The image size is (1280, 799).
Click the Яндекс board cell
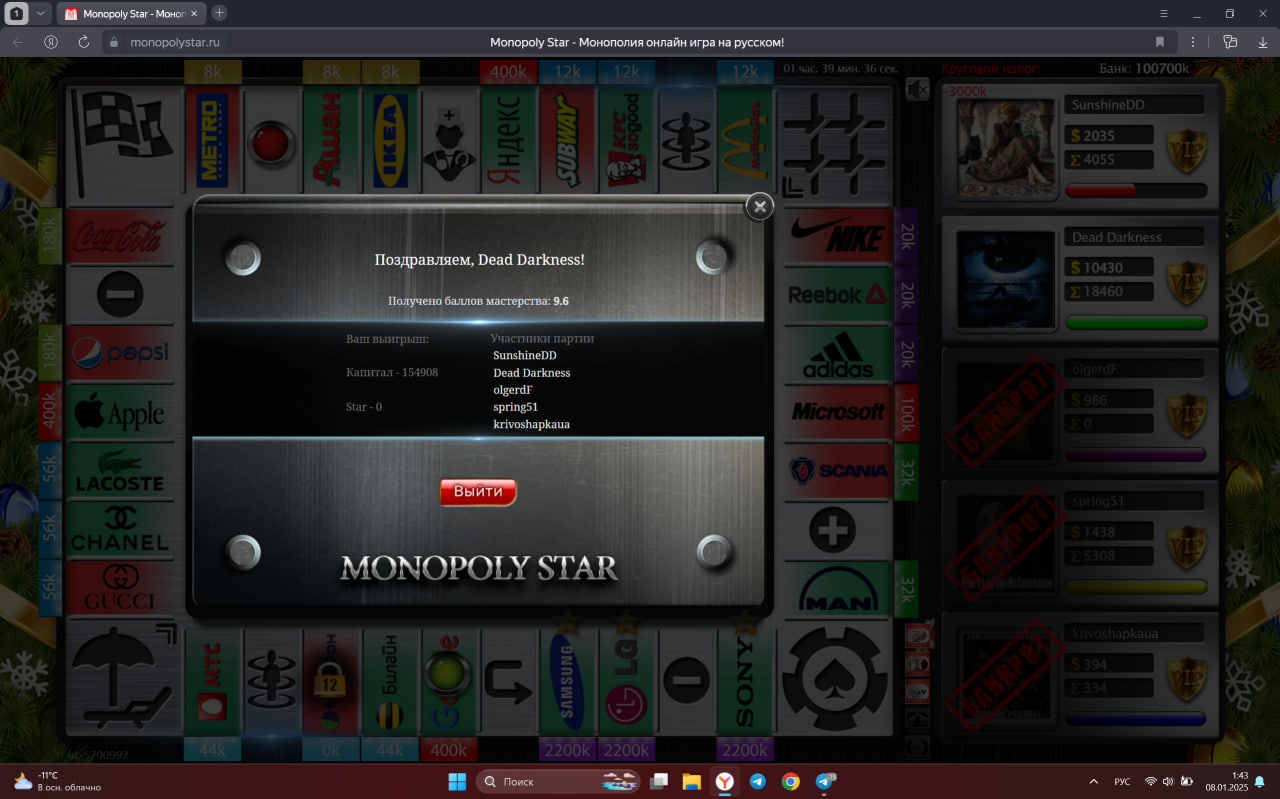[x=508, y=139]
